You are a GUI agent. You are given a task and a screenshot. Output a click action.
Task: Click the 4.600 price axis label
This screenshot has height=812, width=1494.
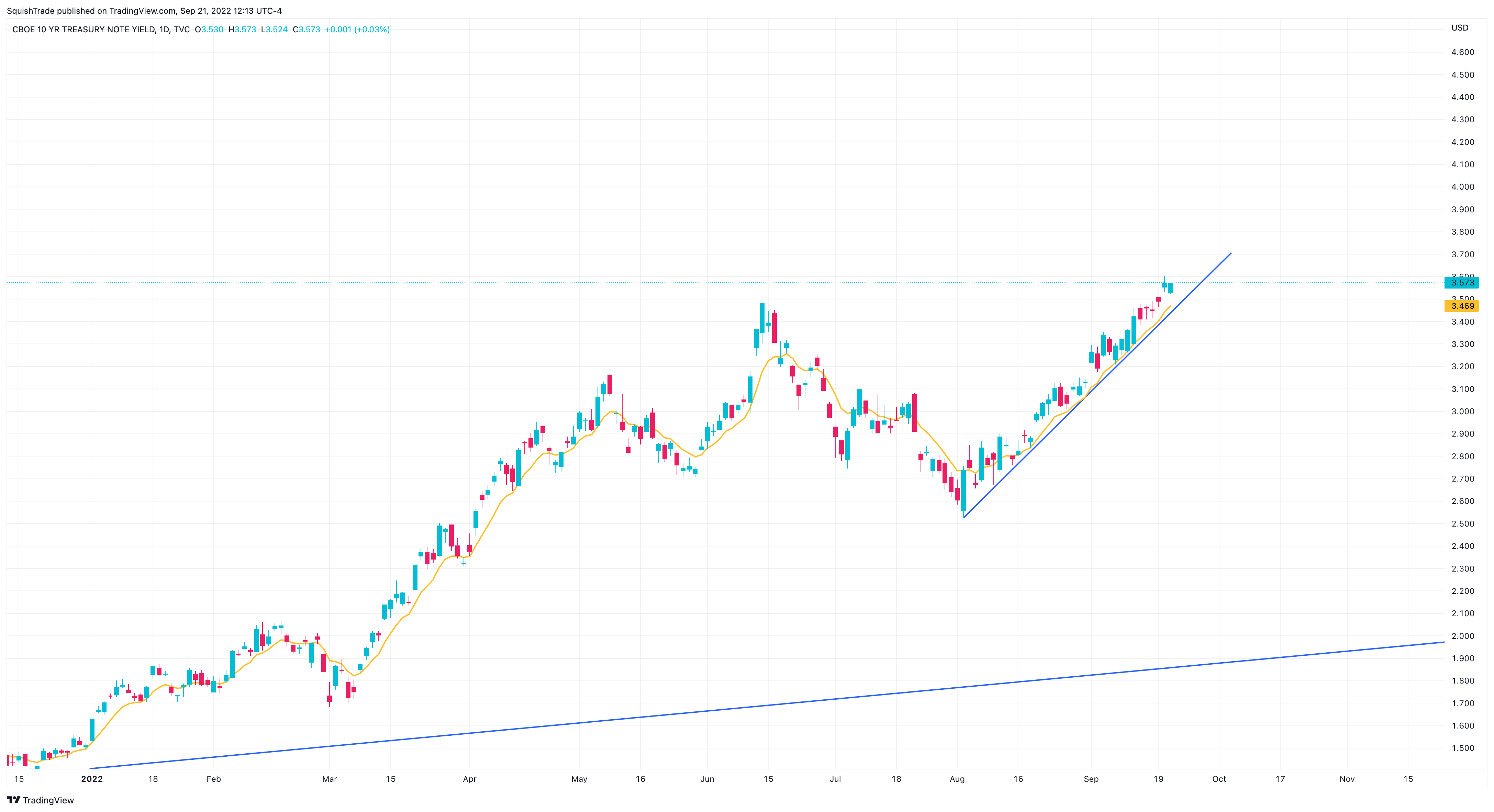coord(1463,52)
